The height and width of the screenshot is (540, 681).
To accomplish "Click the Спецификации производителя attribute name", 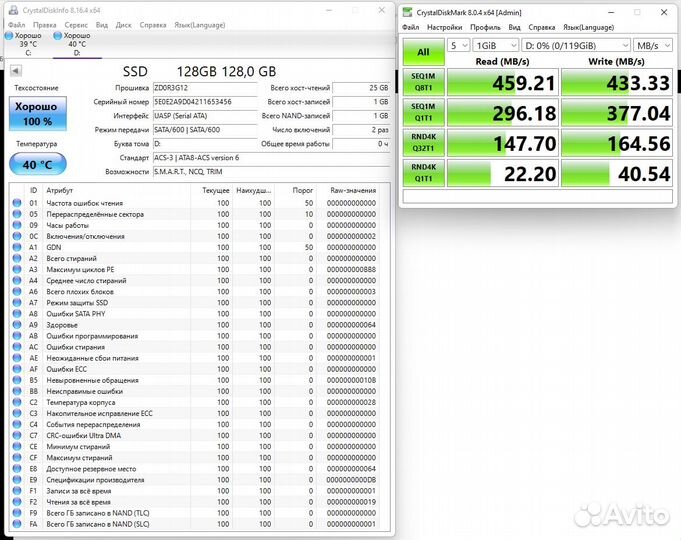I will pyautogui.click(x=95, y=480).
